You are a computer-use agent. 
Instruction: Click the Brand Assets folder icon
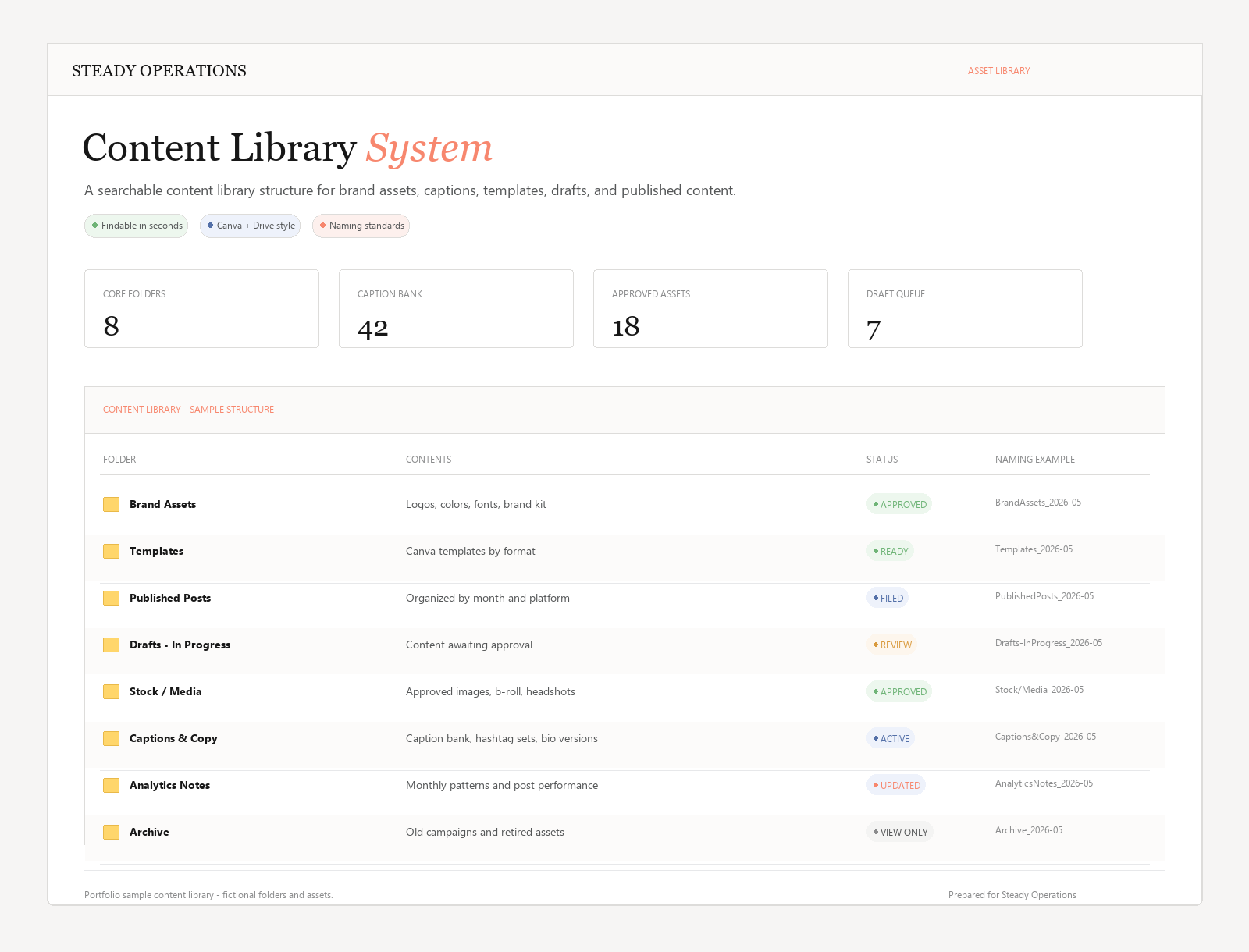(x=111, y=505)
